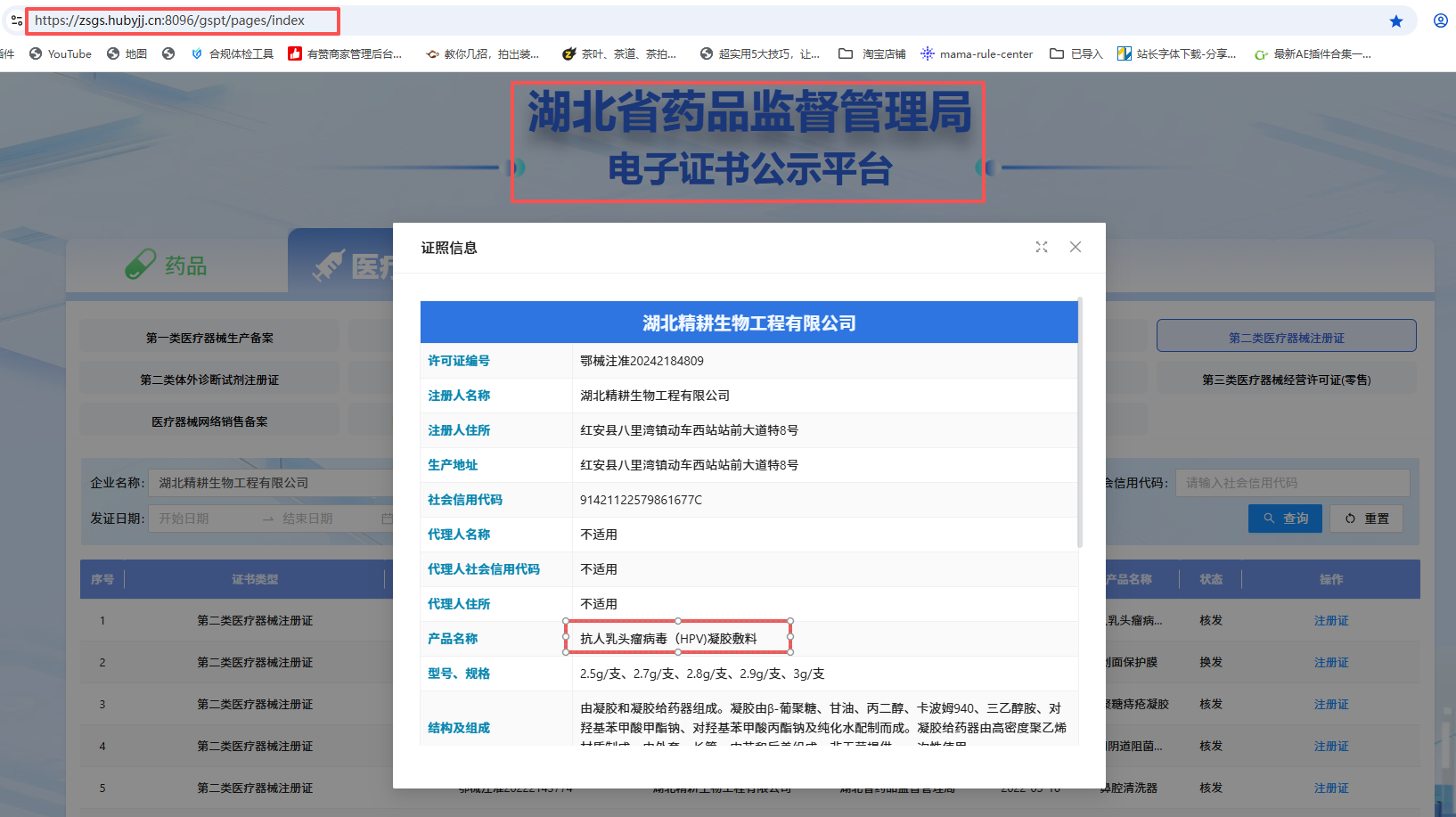Click the 注册人住所 address value
This screenshot has width=1456, height=817.
(689, 430)
